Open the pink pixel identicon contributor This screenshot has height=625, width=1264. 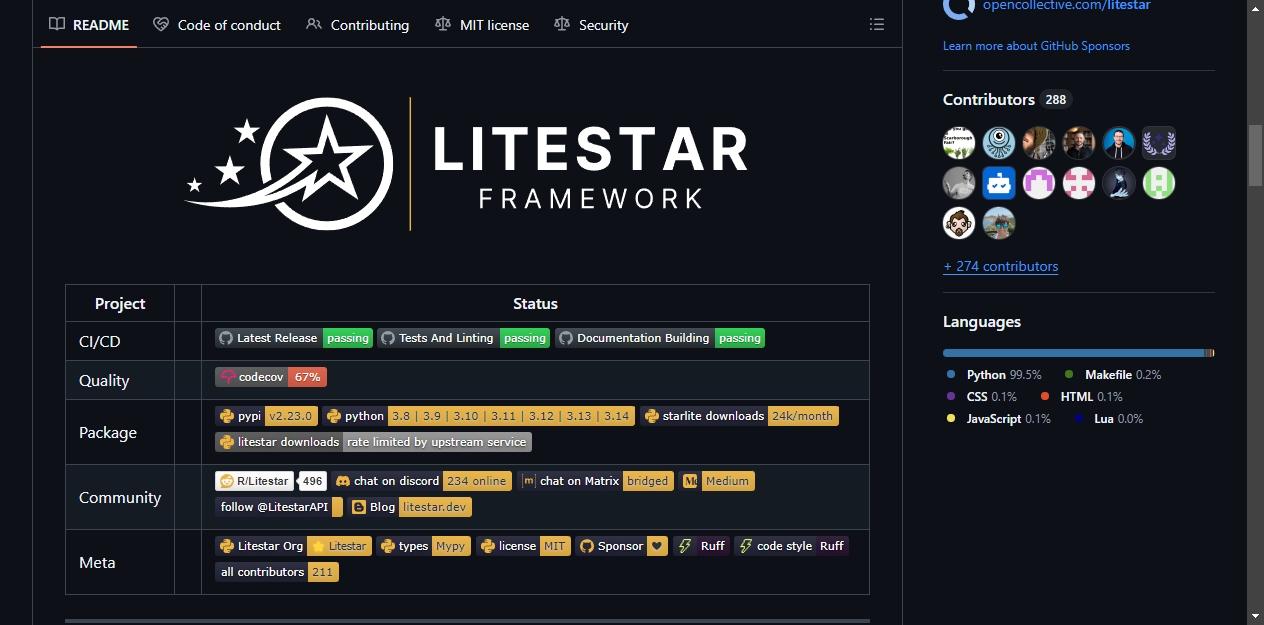[x=1079, y=183]
